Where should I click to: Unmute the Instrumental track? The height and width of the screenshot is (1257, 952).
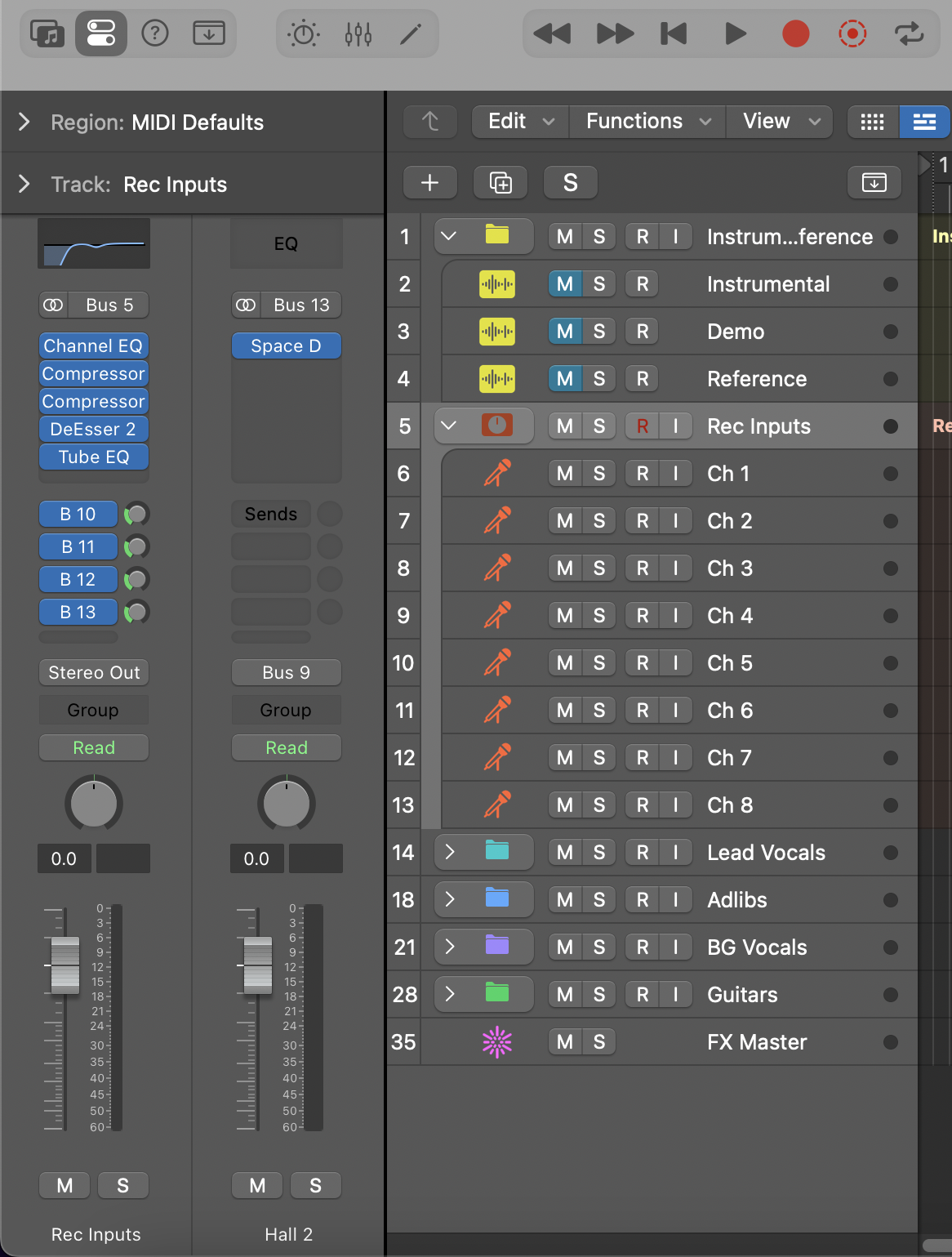[x=564, y=284]
